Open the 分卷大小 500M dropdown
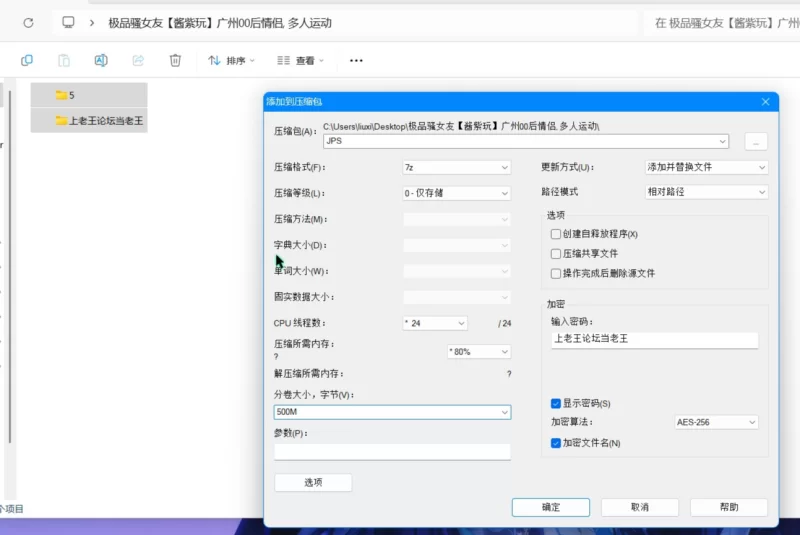The width and height of the screenshot is (800, 535). [x=392, y=412]
